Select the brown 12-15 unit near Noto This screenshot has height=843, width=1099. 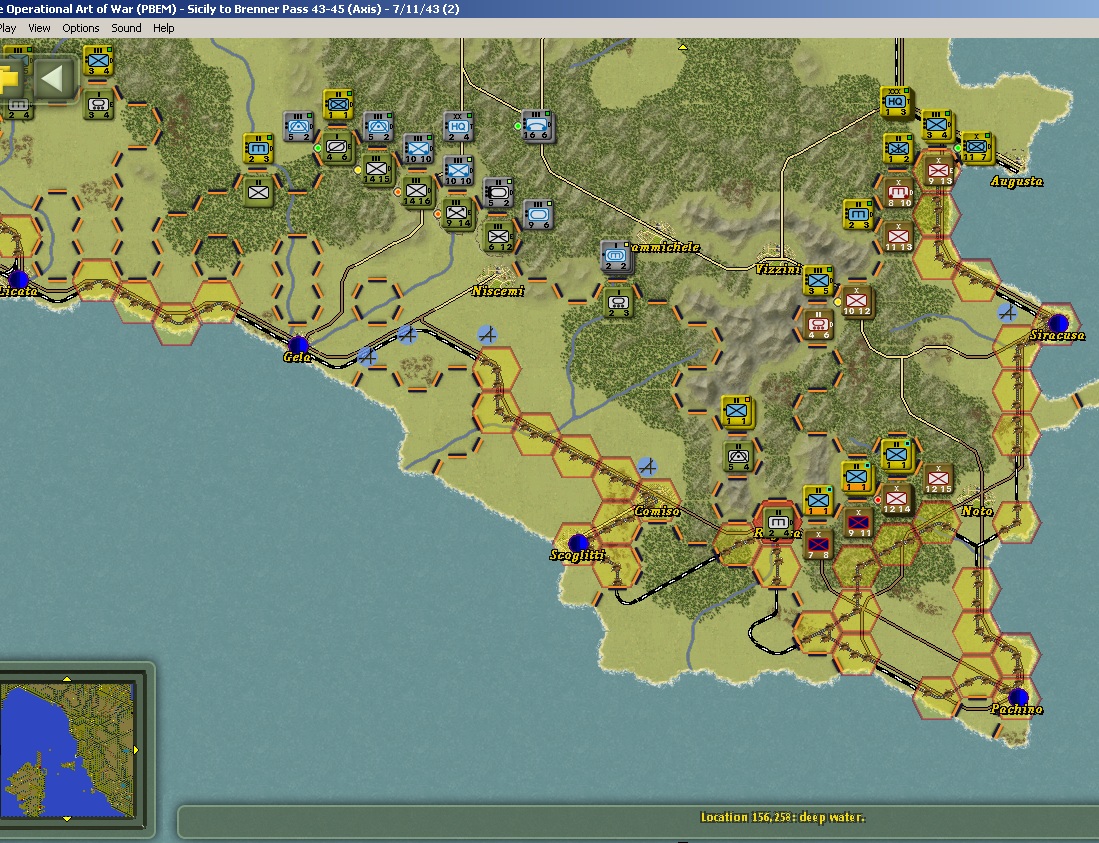pos(936,479)
